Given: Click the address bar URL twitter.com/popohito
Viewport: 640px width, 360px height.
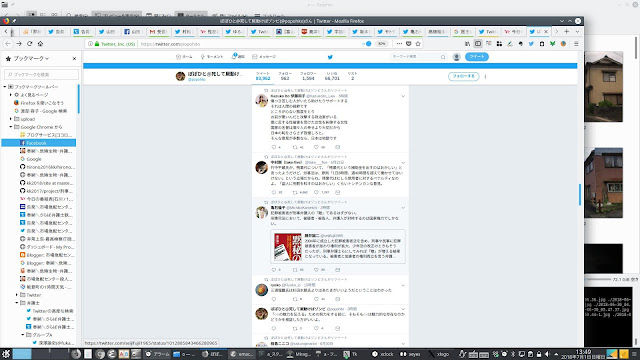Looking at the screenshot, I should click(x=171, y=44).
